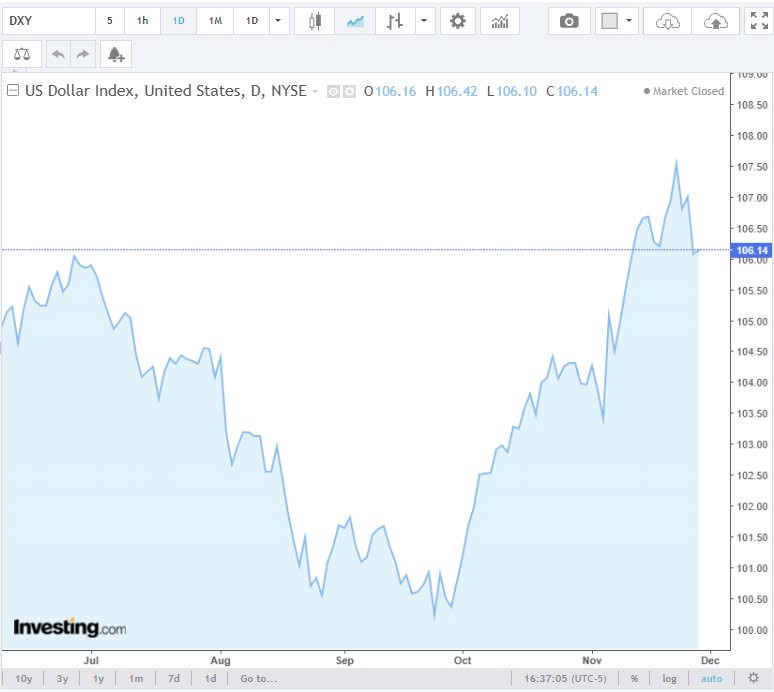The image size is (774, 692).
Task: Open the chart style dropdown arrow
Action: point(426,21)
